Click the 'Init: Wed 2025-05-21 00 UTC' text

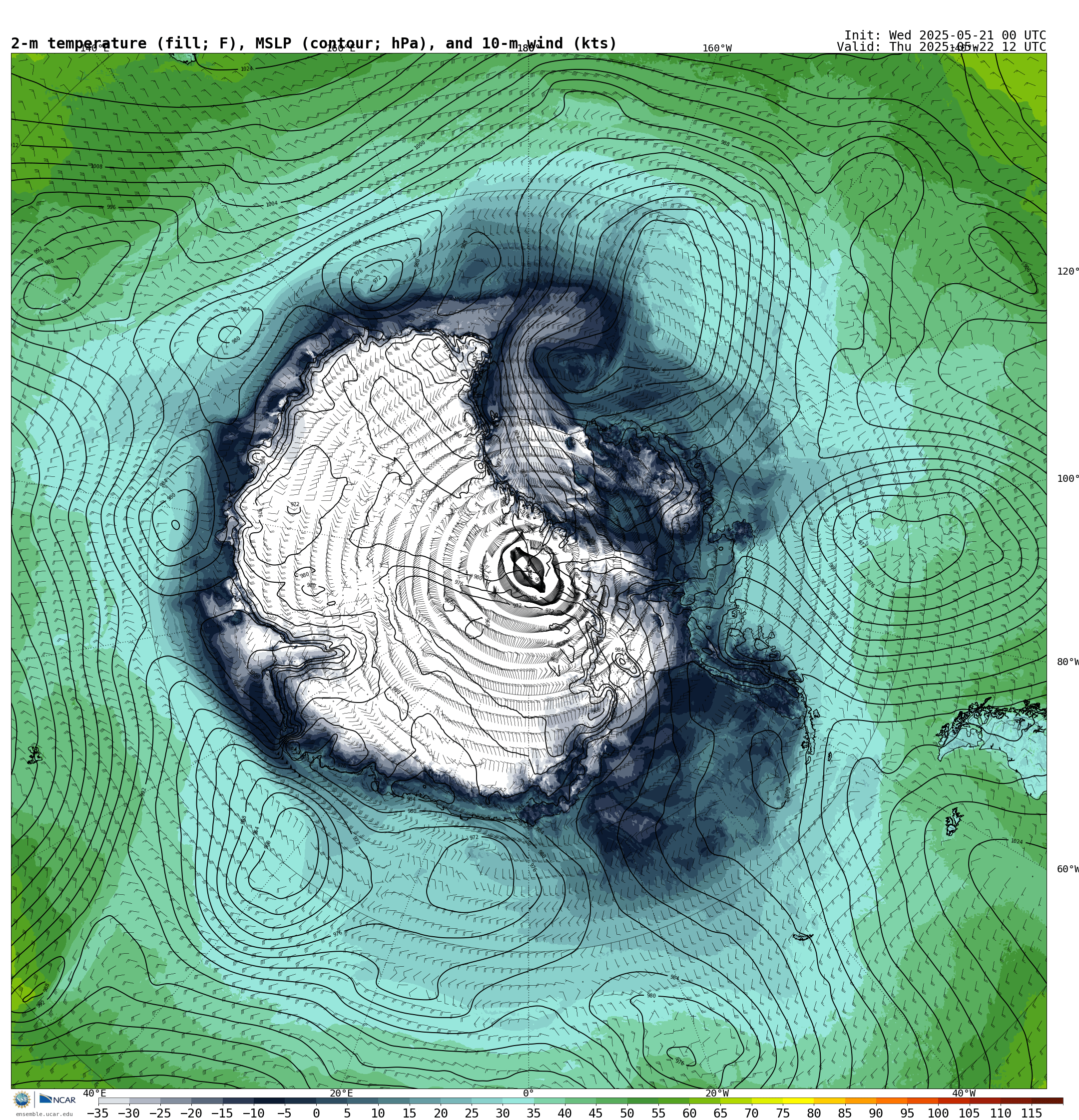(x=945, y=35)
